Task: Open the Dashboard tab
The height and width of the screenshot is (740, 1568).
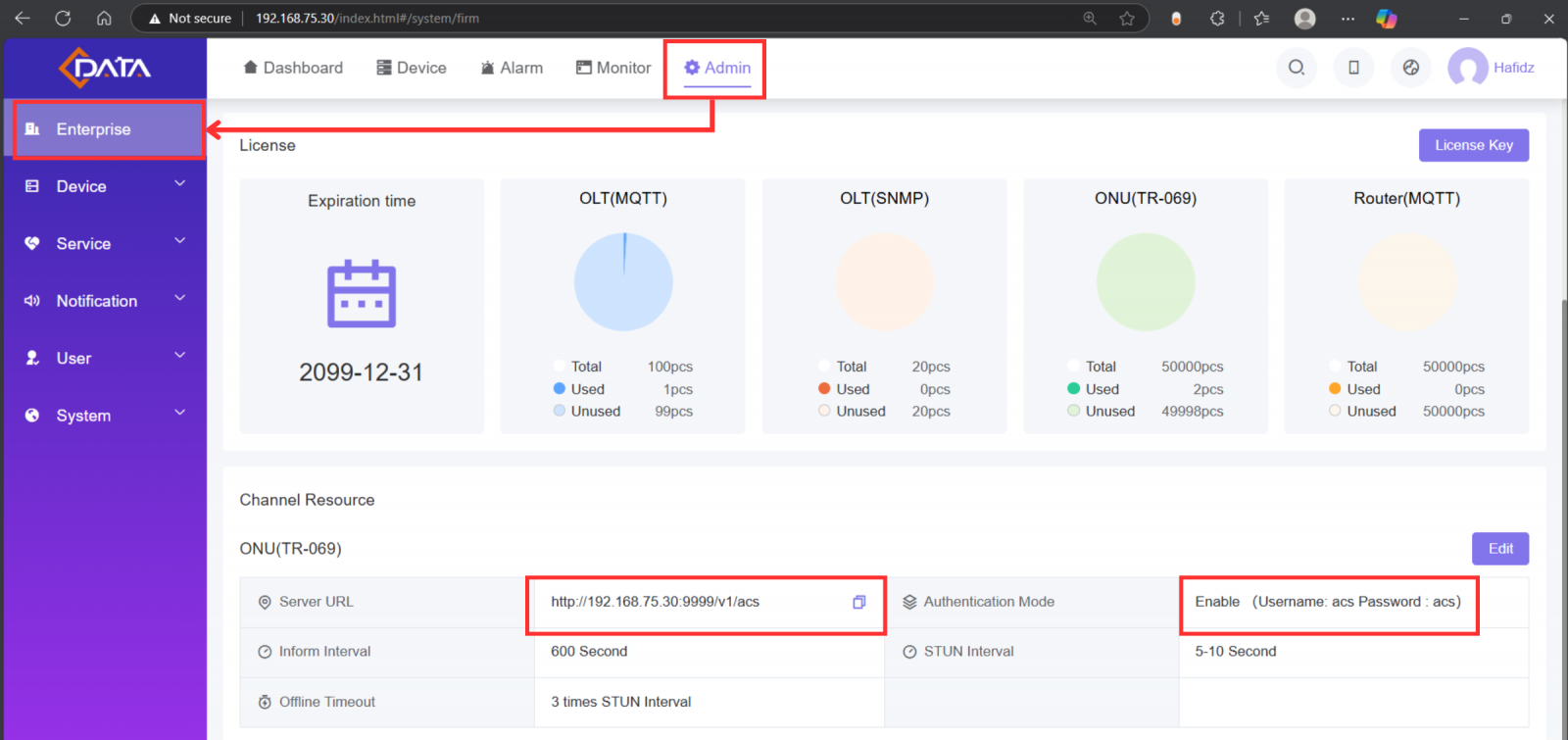Action: [293, 68]
